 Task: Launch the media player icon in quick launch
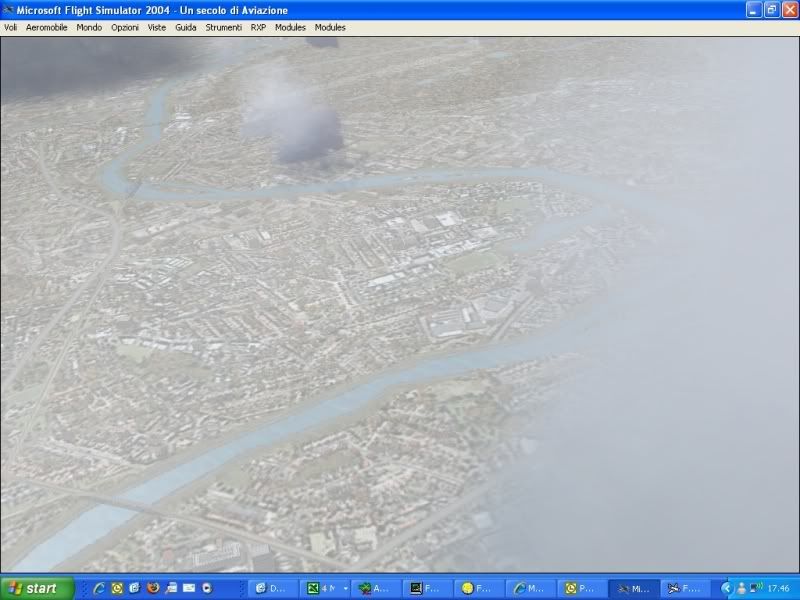pos(207,588)
